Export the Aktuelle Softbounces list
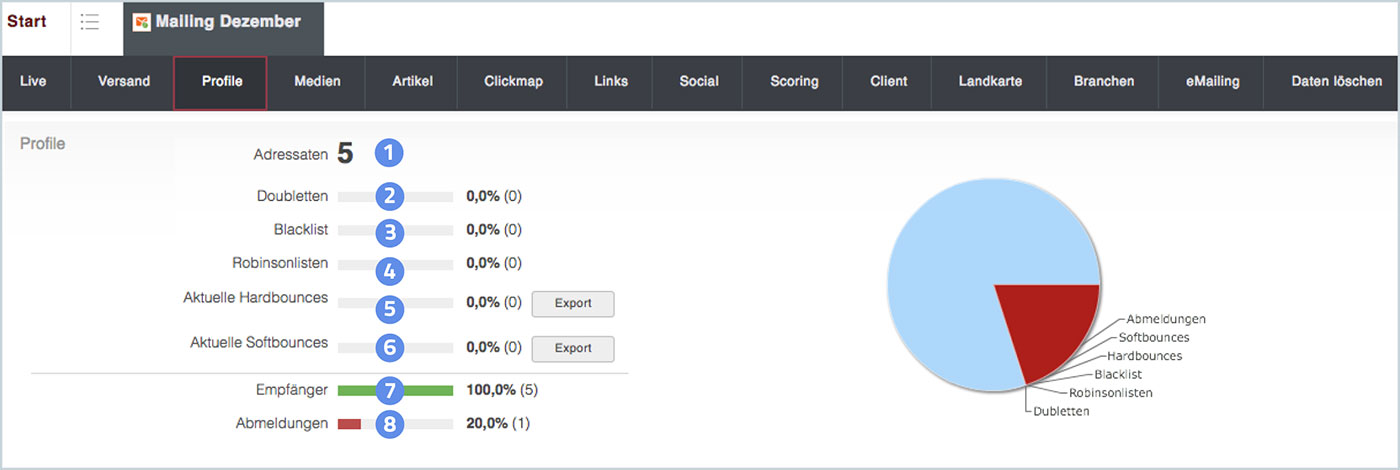1400x470 pixels. 573,349
